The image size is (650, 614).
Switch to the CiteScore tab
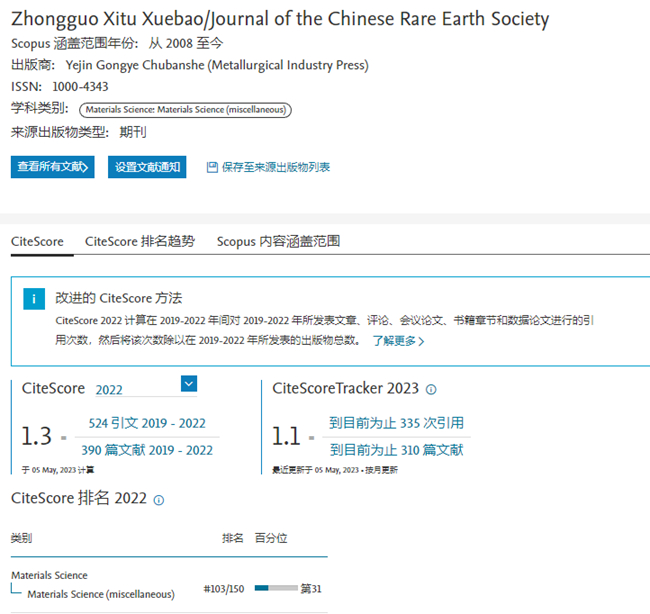pyautogui.click(x=37, y=241)
